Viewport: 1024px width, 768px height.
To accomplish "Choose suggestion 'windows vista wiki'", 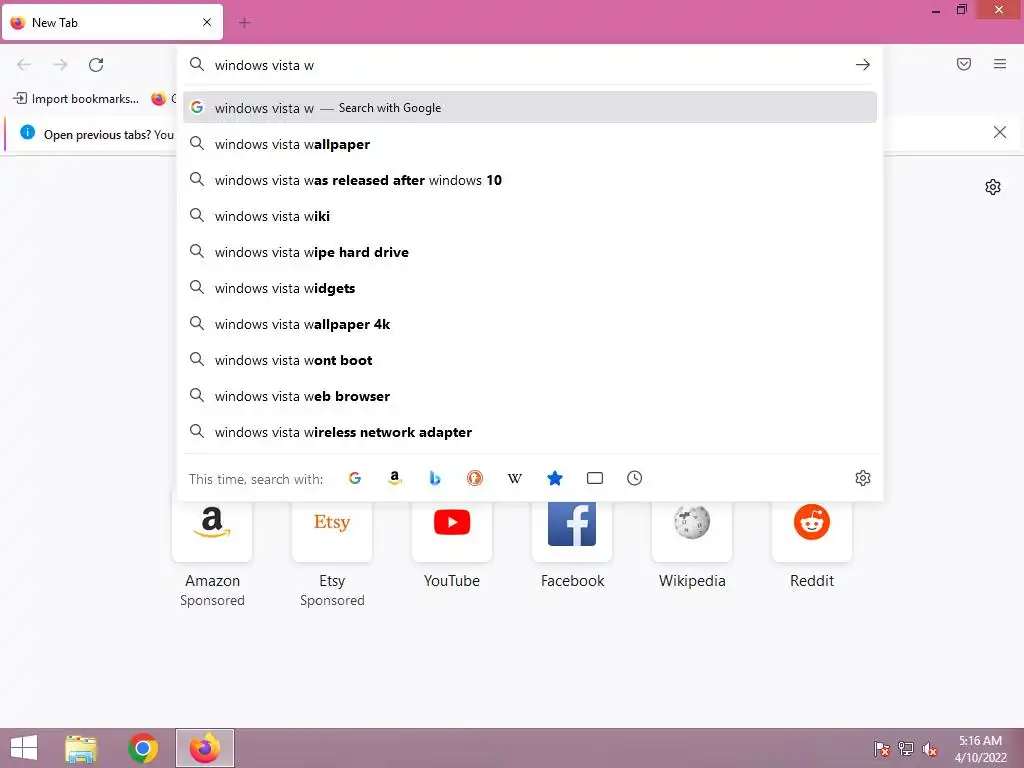I will click(x=530, y=216).
